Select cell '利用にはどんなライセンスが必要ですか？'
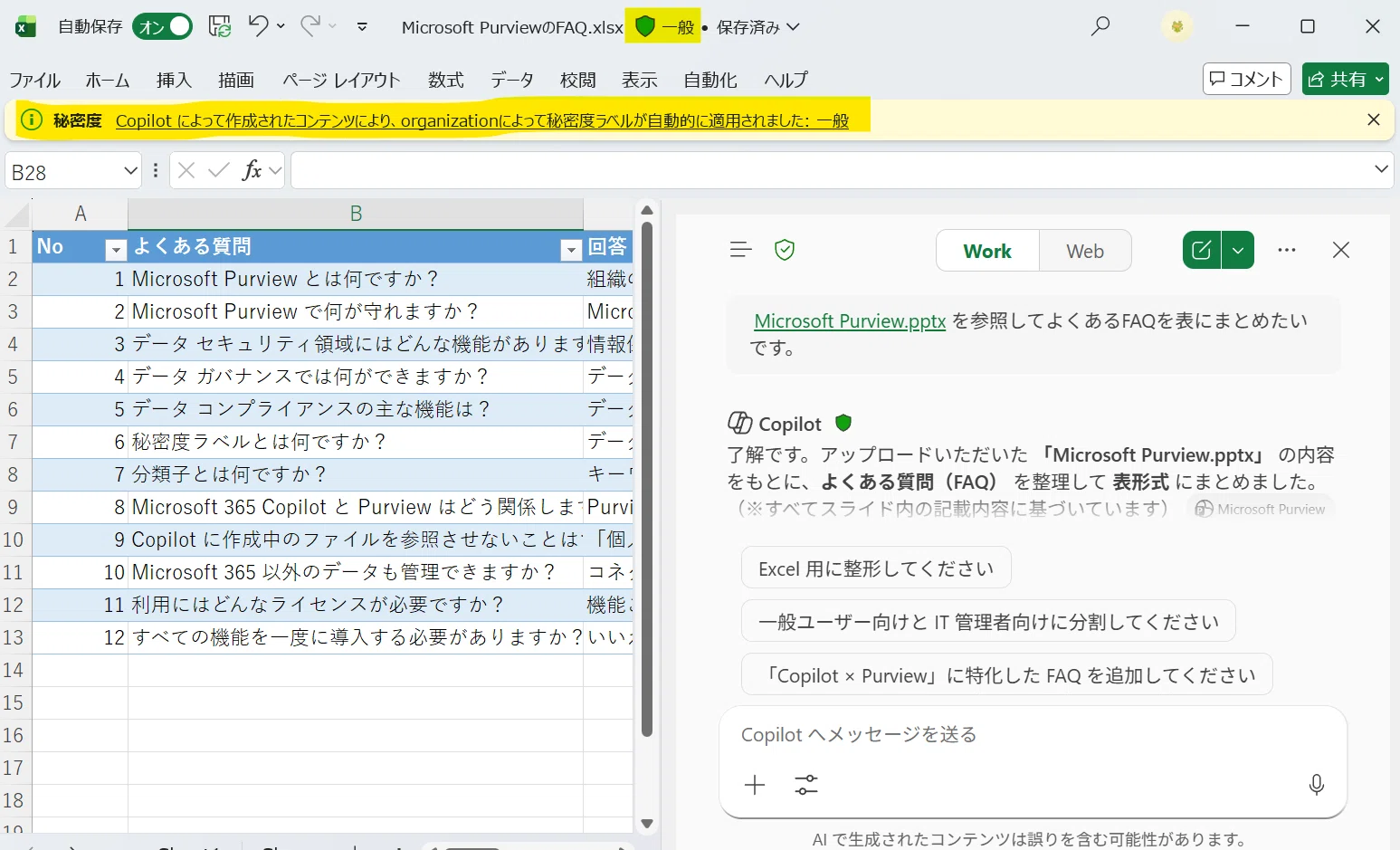The height and width of the screenshot is (850, 1400). point(356,605)
